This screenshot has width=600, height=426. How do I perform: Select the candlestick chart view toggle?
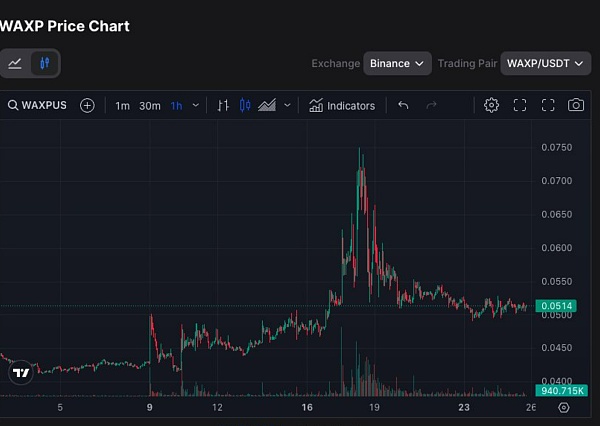[x=45, y=63]
